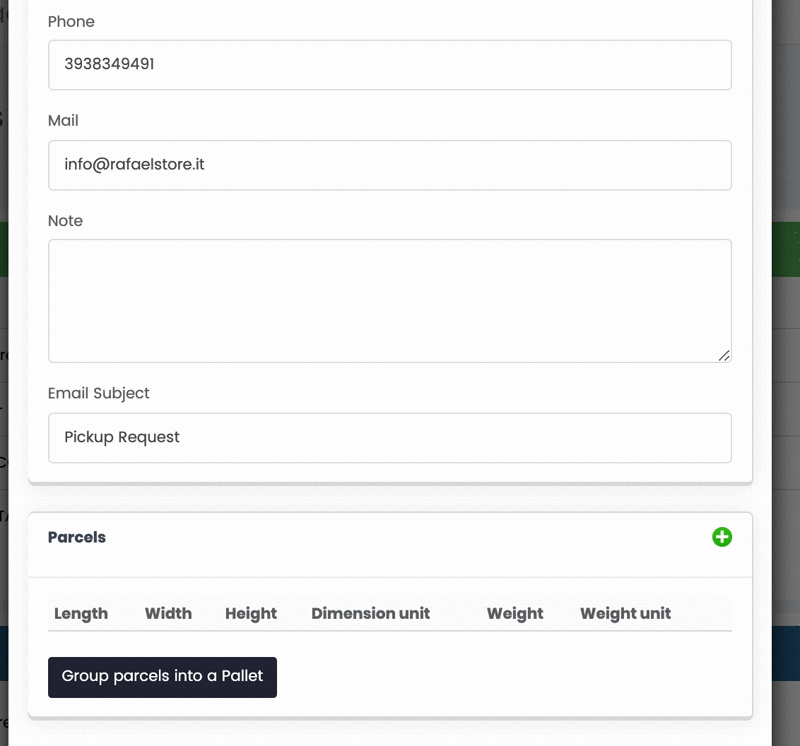Click the Email Subject field label

(98, 393)
